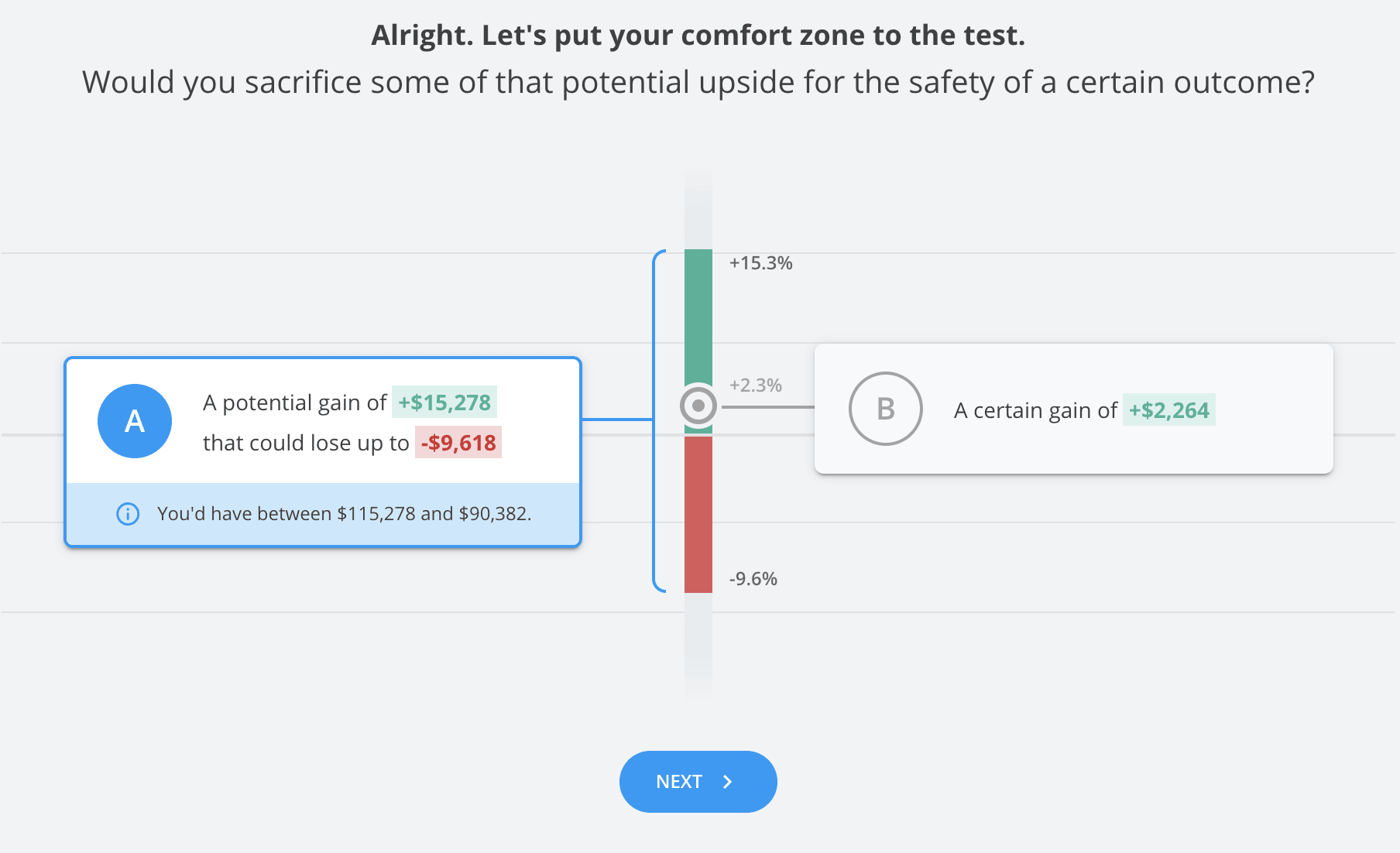Click the green gain segment of the risk bar
The image size is (1400, 853).
(698, 310)
